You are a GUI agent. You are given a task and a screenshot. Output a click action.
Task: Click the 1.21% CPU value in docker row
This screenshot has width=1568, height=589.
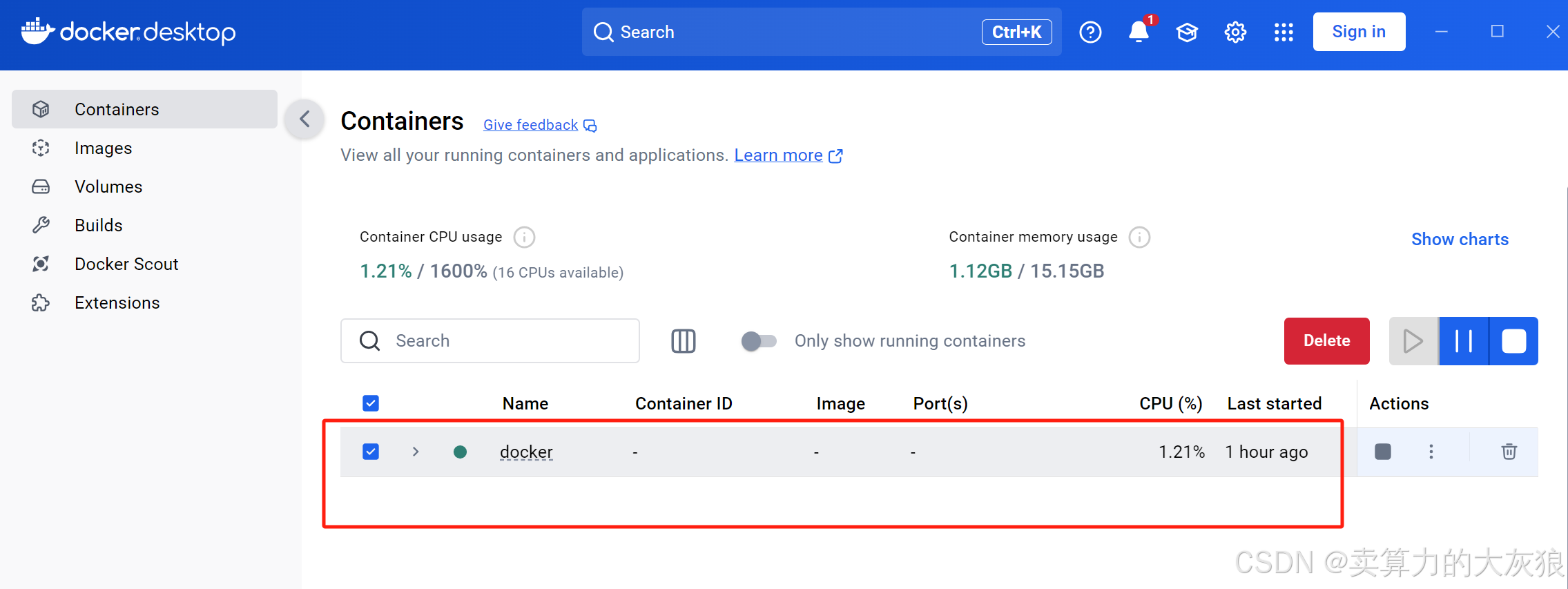1181,452
